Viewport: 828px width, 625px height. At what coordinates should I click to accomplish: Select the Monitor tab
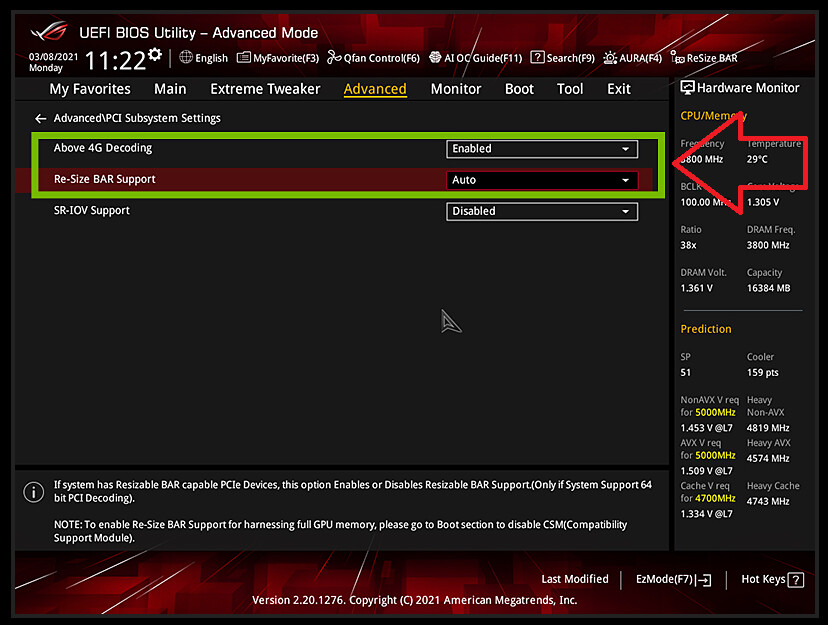pyautogui.click(x=456, y=89)
